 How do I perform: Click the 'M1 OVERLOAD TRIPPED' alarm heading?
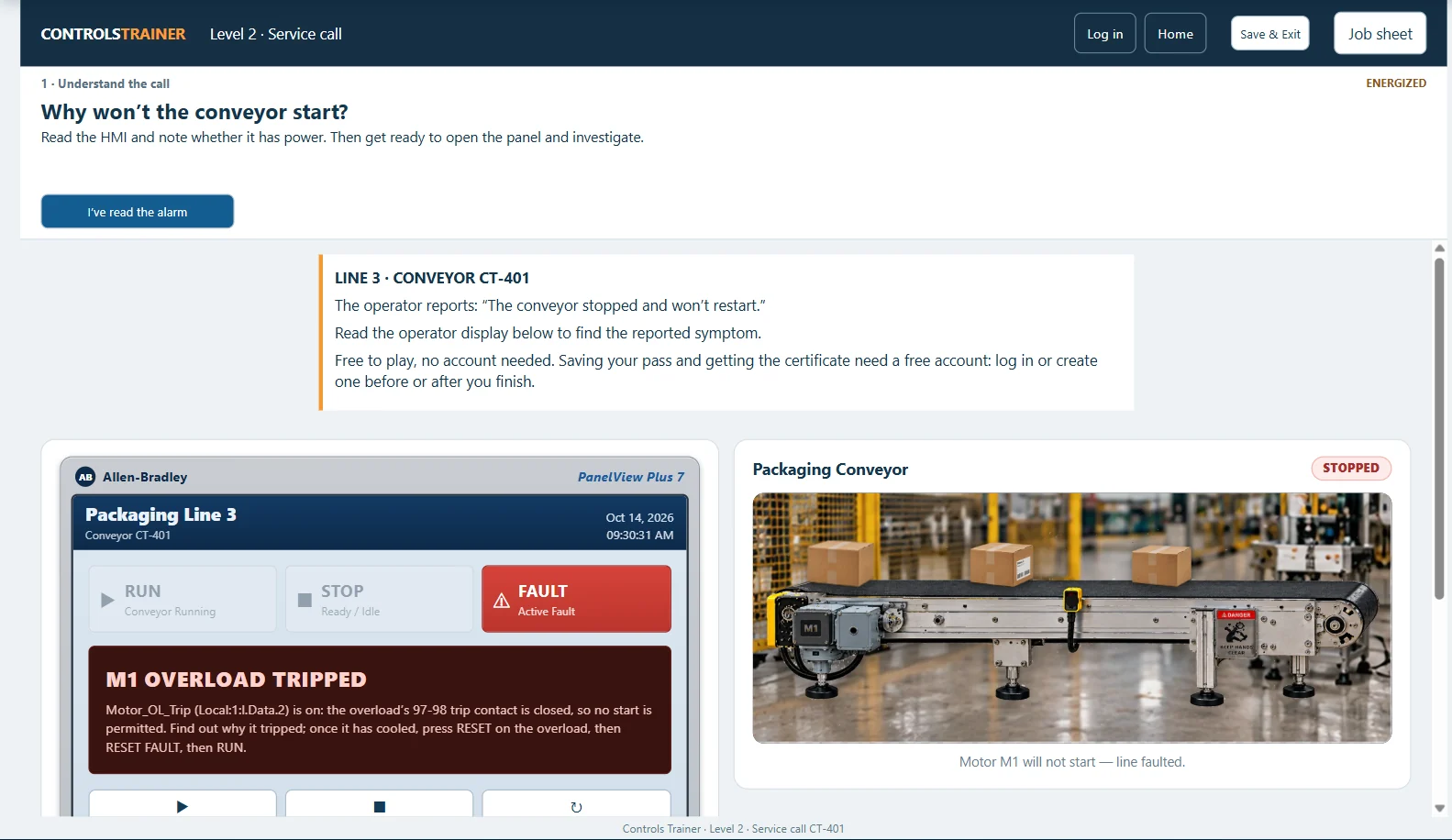236,680
